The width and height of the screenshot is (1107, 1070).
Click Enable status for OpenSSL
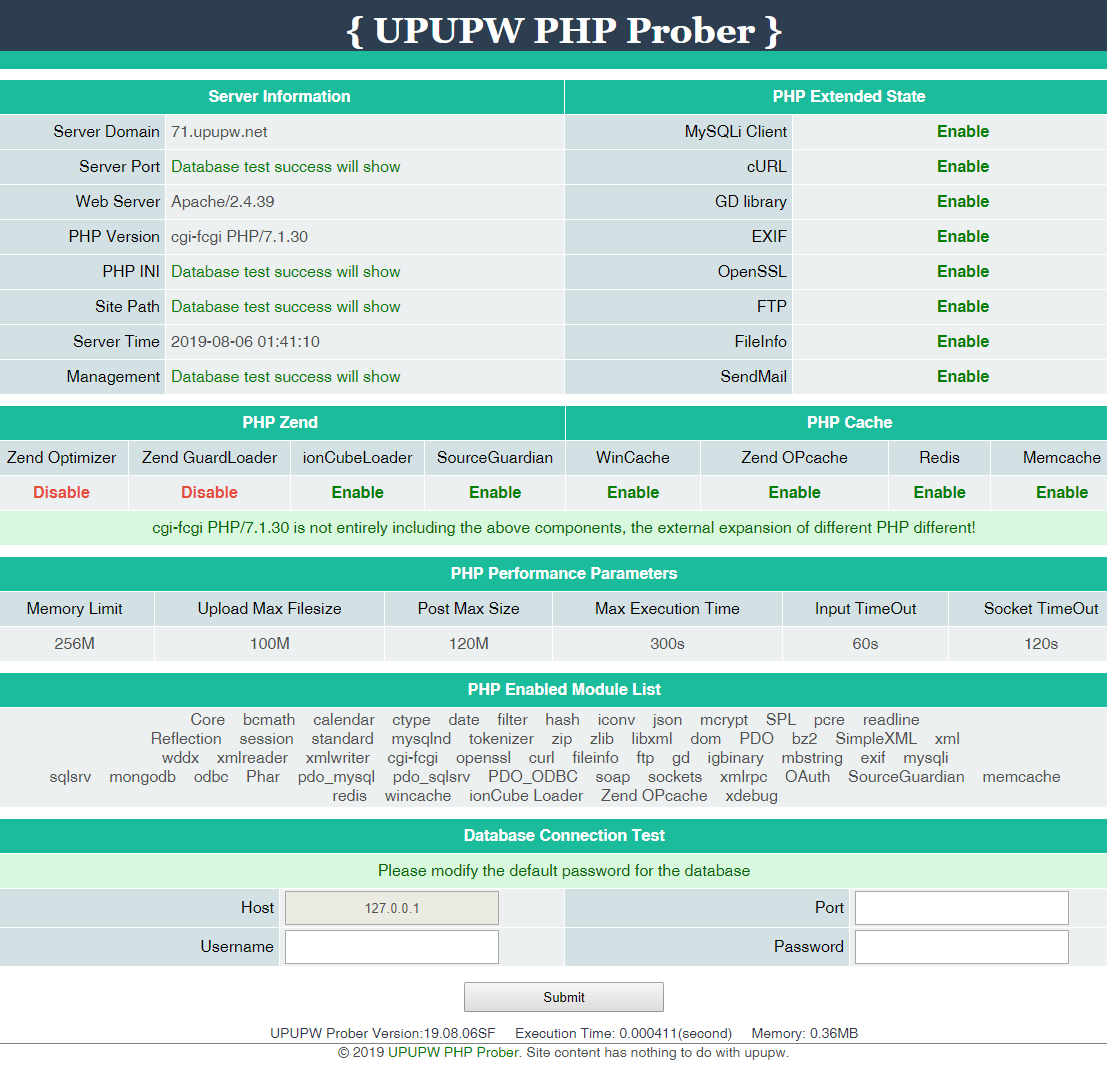[962, 272]
